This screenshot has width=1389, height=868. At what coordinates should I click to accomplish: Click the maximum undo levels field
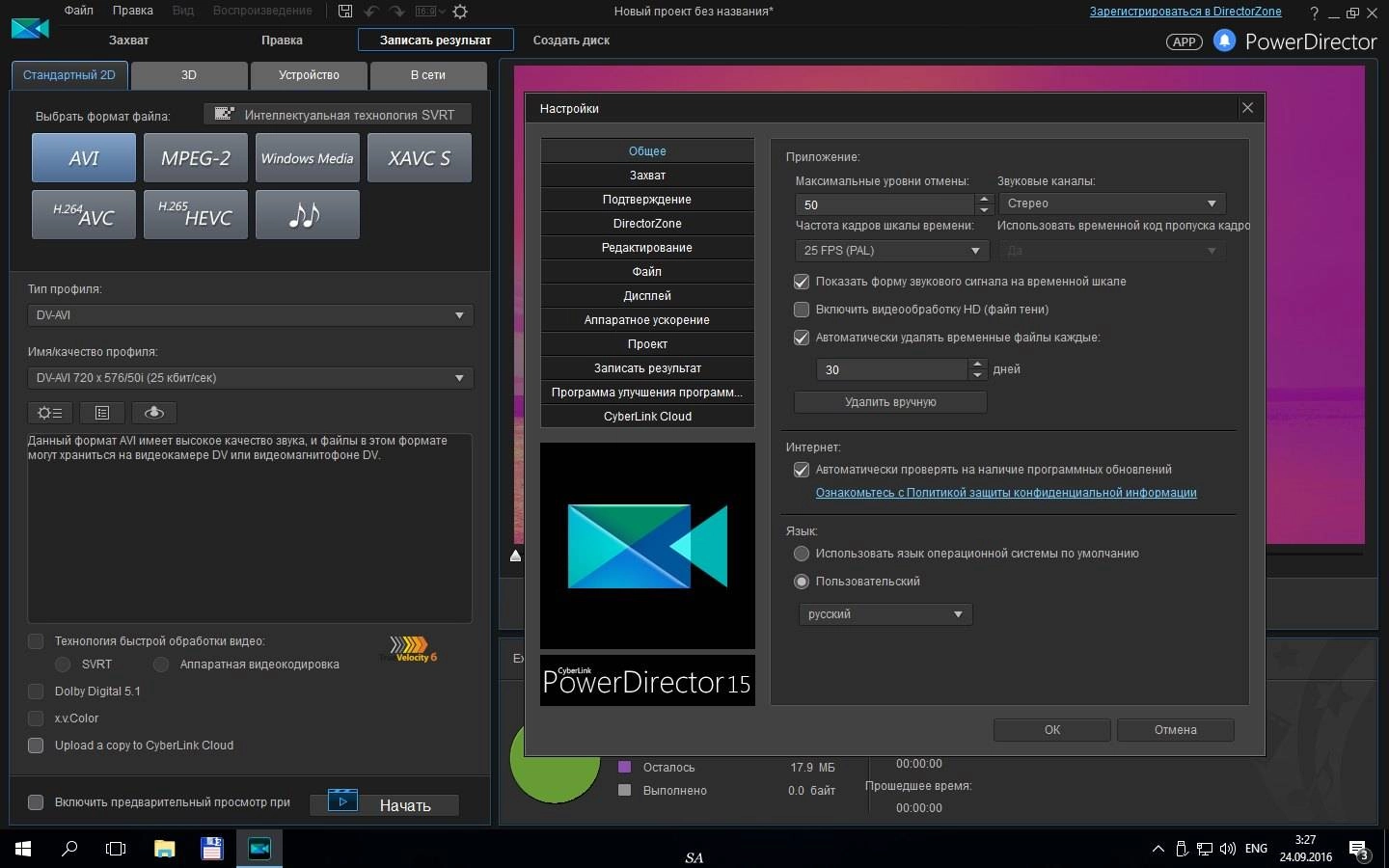pyautogui.click(x=885, y=204)
